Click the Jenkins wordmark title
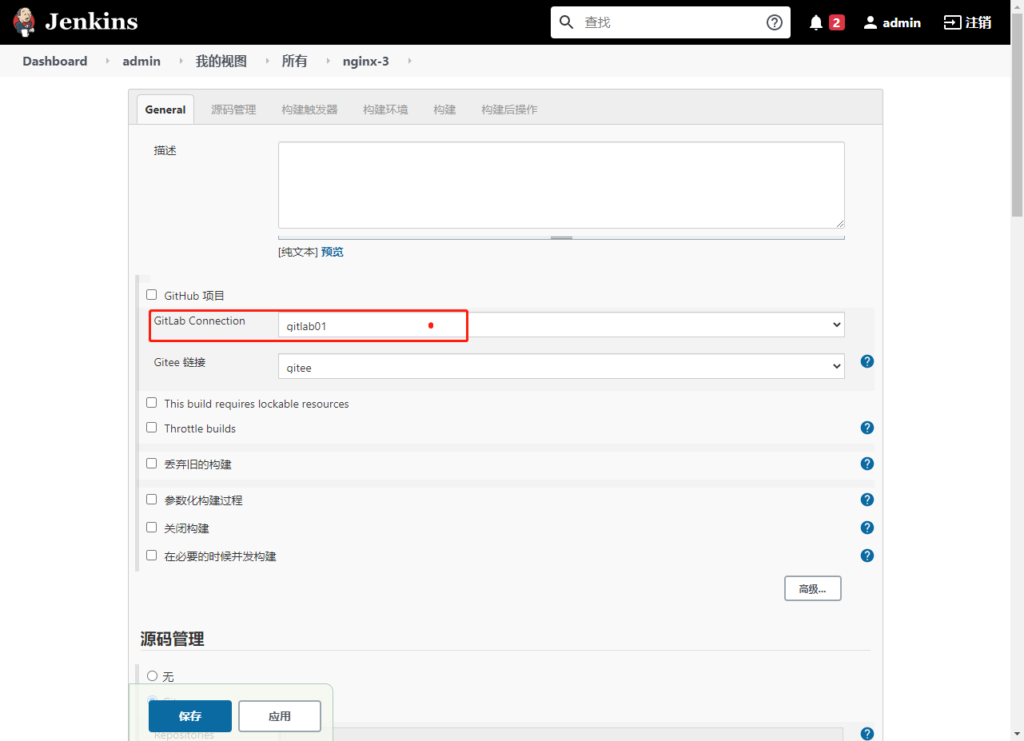The width and height of the screenshot is (1024, 741). click(x=91, y=22)
